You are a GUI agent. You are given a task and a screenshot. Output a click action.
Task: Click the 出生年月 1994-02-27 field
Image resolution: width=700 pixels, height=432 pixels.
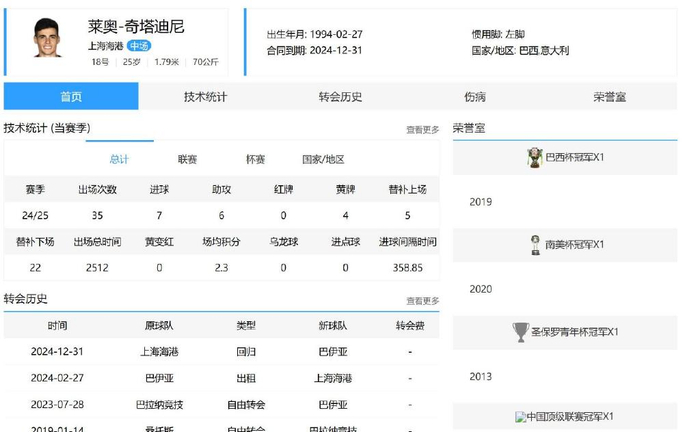pos(315,34)
